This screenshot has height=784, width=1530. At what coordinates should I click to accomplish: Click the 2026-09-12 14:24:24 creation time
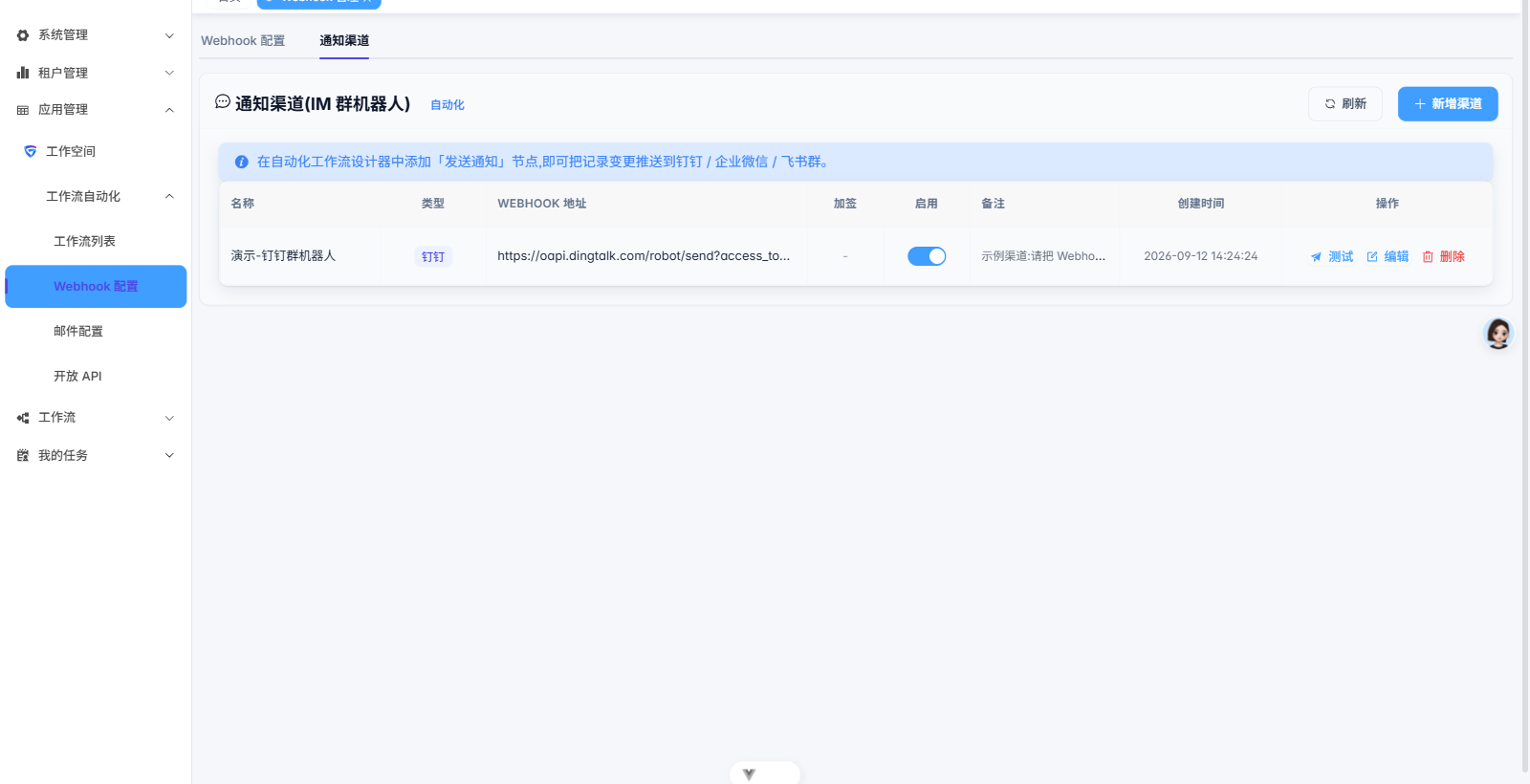click(x=1201, y=256)
